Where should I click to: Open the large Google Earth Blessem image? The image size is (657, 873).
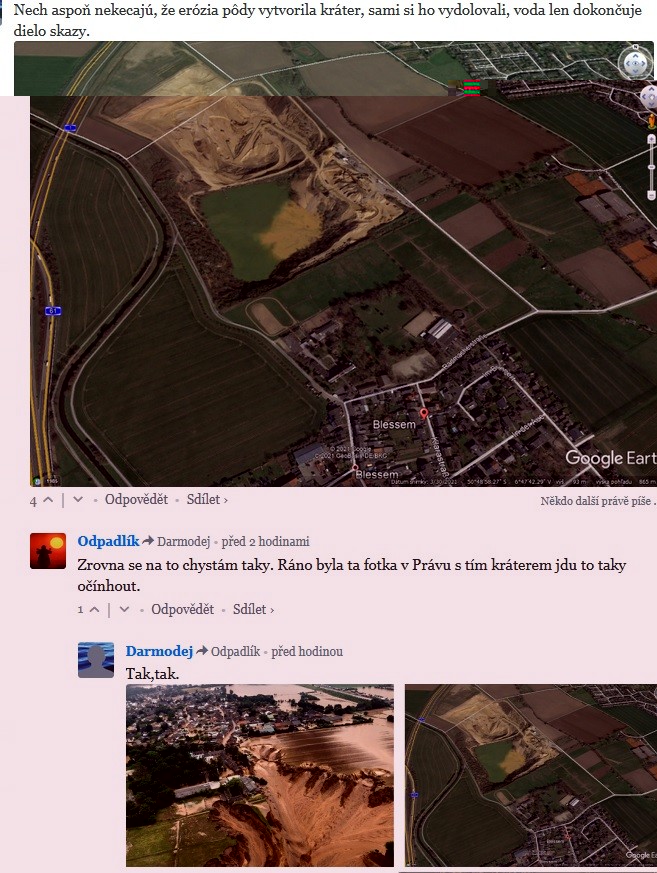[x=343, y=291]
